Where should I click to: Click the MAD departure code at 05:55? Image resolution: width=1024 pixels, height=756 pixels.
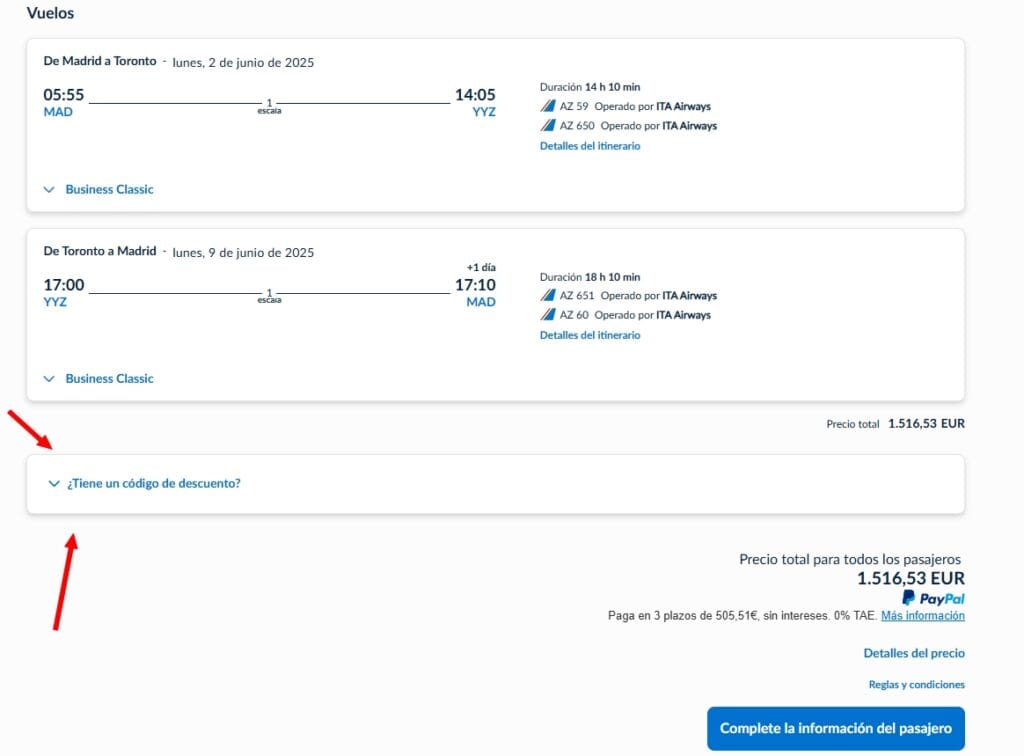[58, 112]
